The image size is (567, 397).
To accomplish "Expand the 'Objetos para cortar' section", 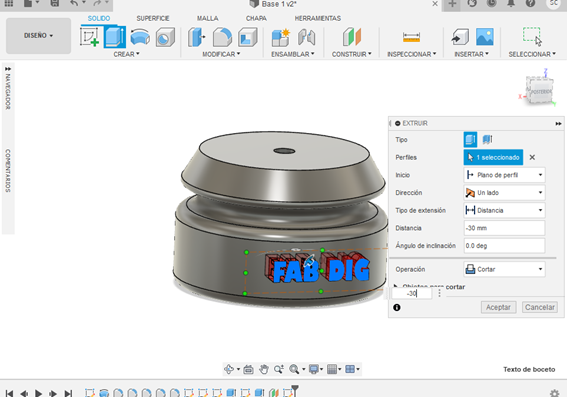I will (396, 287).
